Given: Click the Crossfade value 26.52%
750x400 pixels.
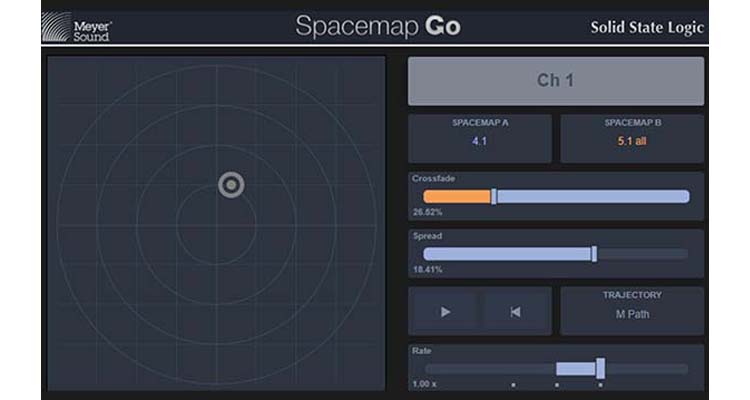Looking at the screenshot, I should tap(428, 212).
